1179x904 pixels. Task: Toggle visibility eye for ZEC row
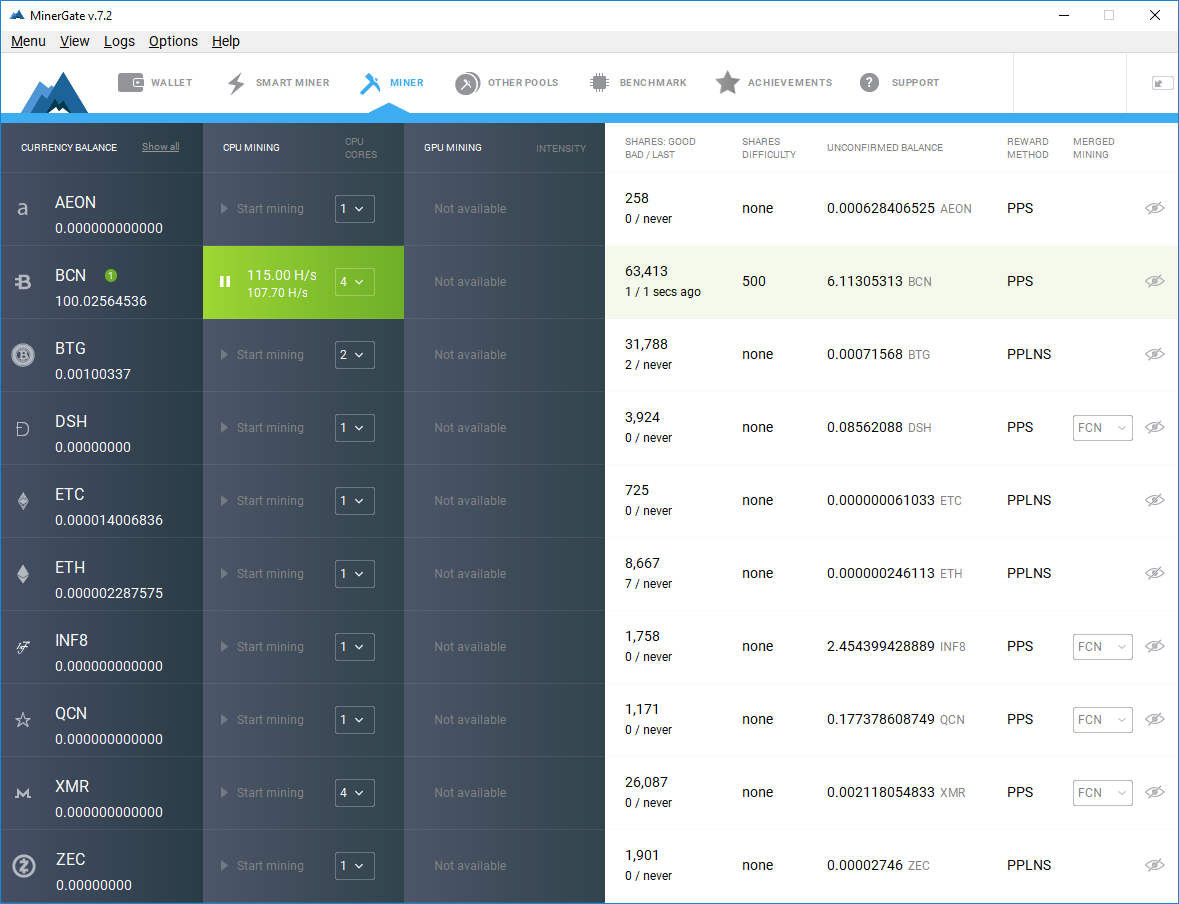tap(1155, 865)
